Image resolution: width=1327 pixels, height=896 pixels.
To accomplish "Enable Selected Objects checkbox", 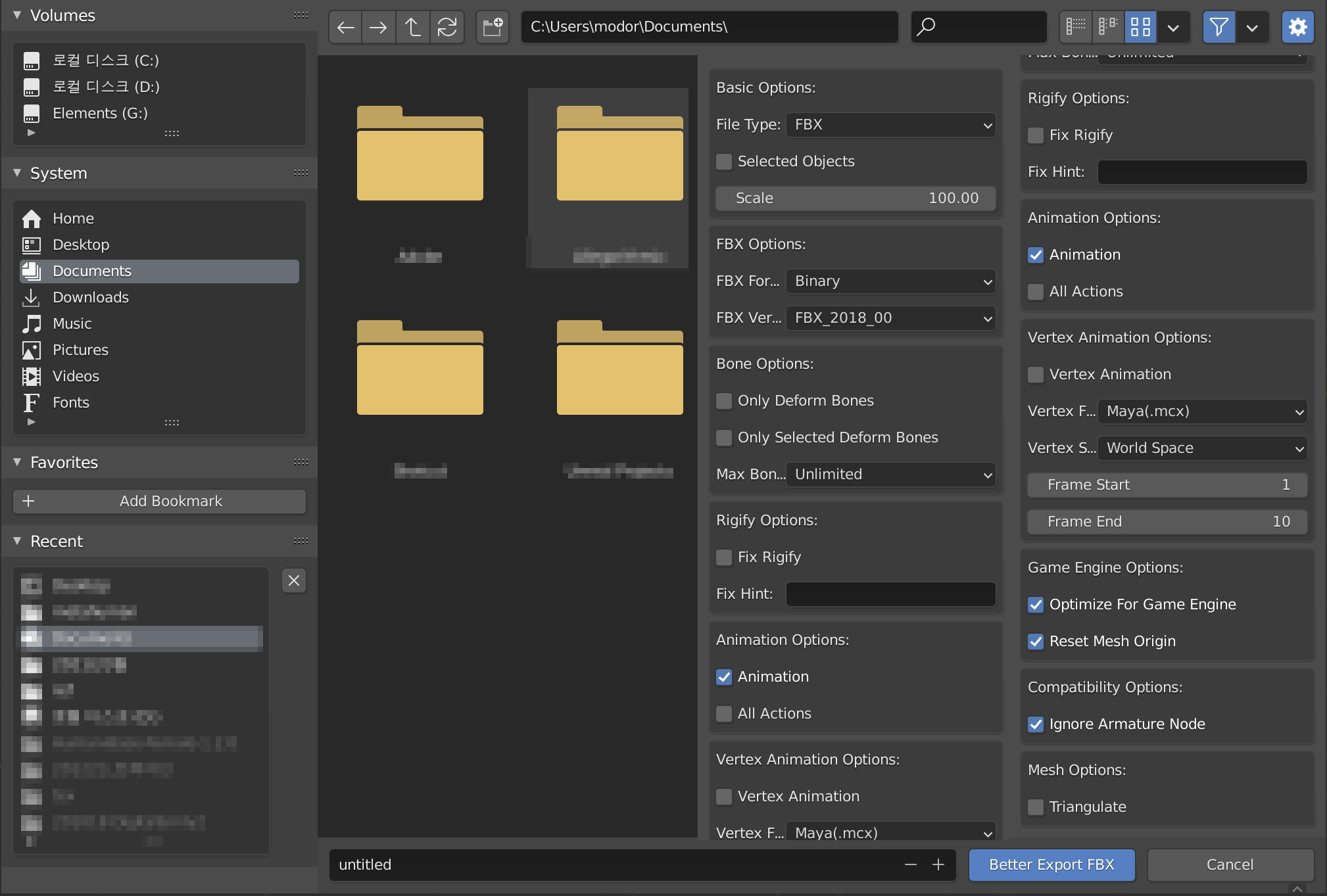I will pyautogui.click(x=724, y=162).
